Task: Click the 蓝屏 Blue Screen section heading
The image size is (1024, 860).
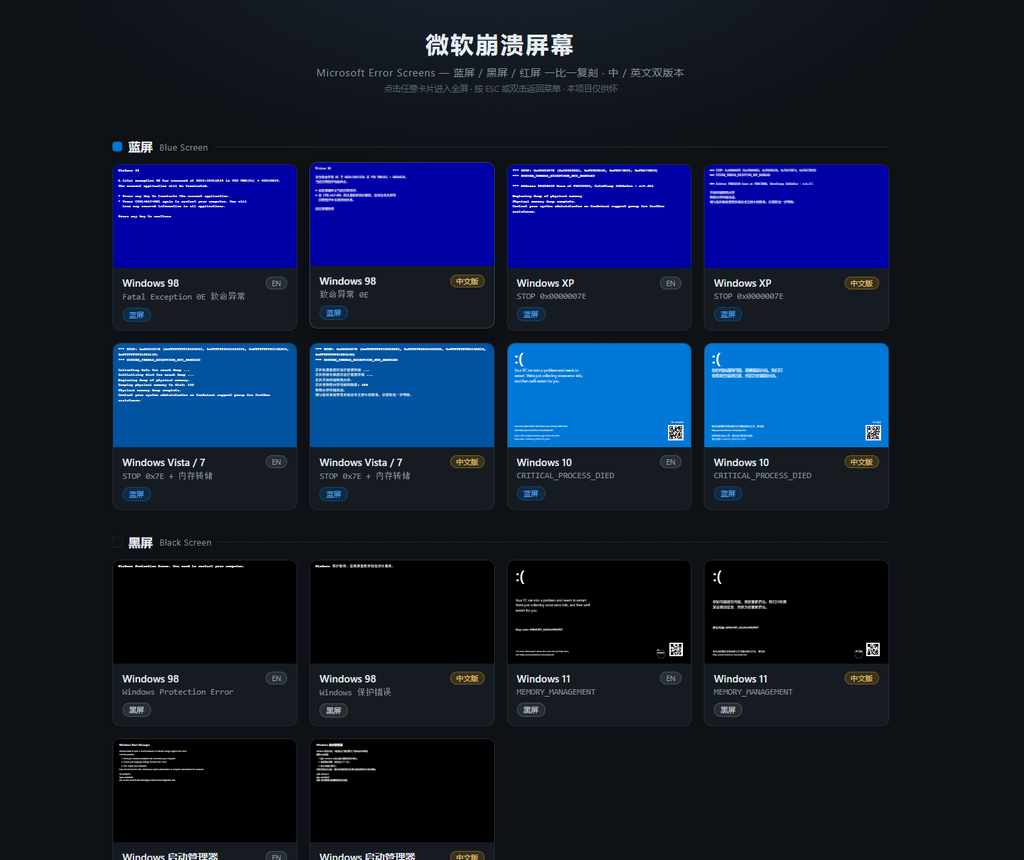Action: click(168, 148)
